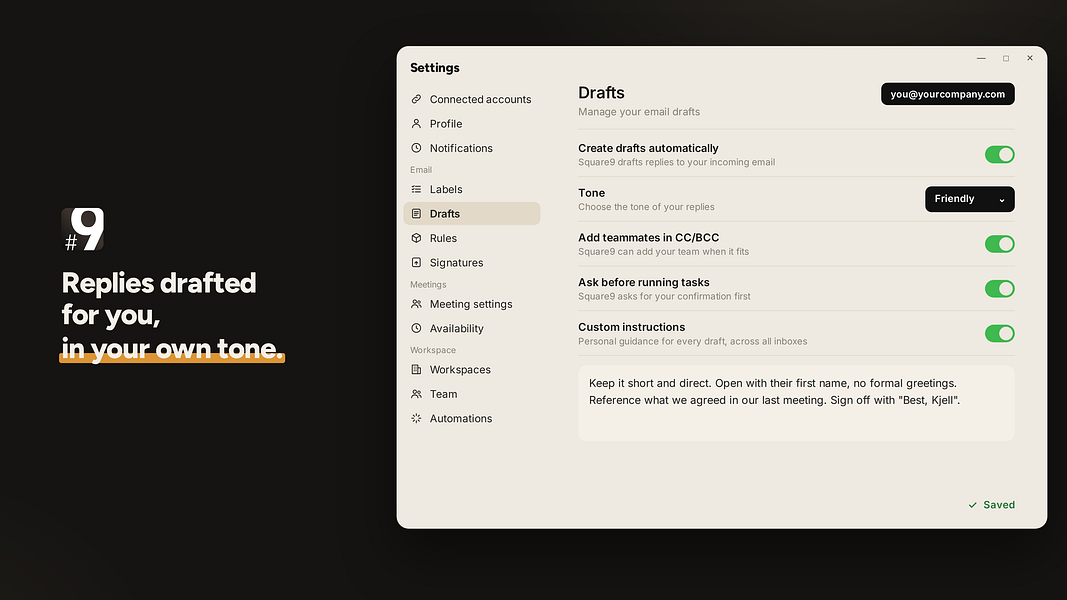1067x600 pixels.
Task: Open the Notifications section
Action: (472, 148)
